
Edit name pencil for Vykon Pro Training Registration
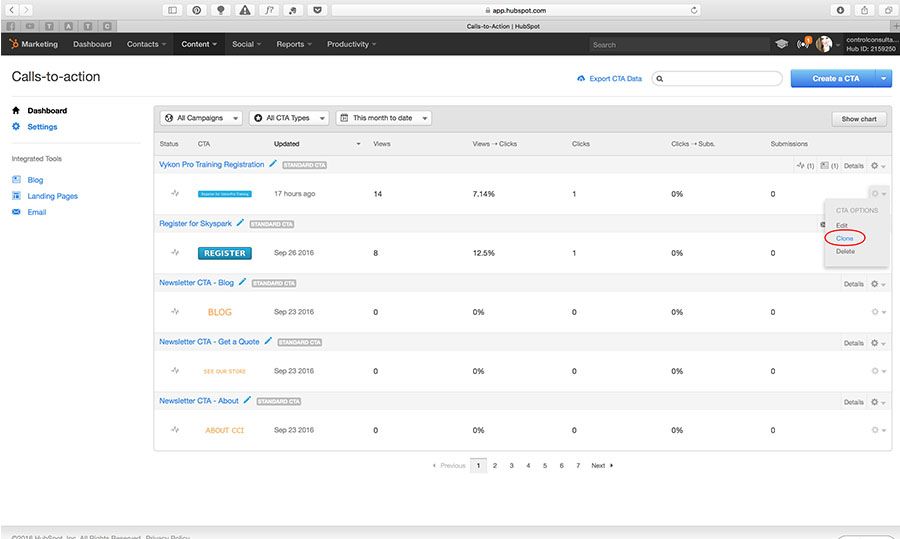pyautogui.click(x=273, y=164)
